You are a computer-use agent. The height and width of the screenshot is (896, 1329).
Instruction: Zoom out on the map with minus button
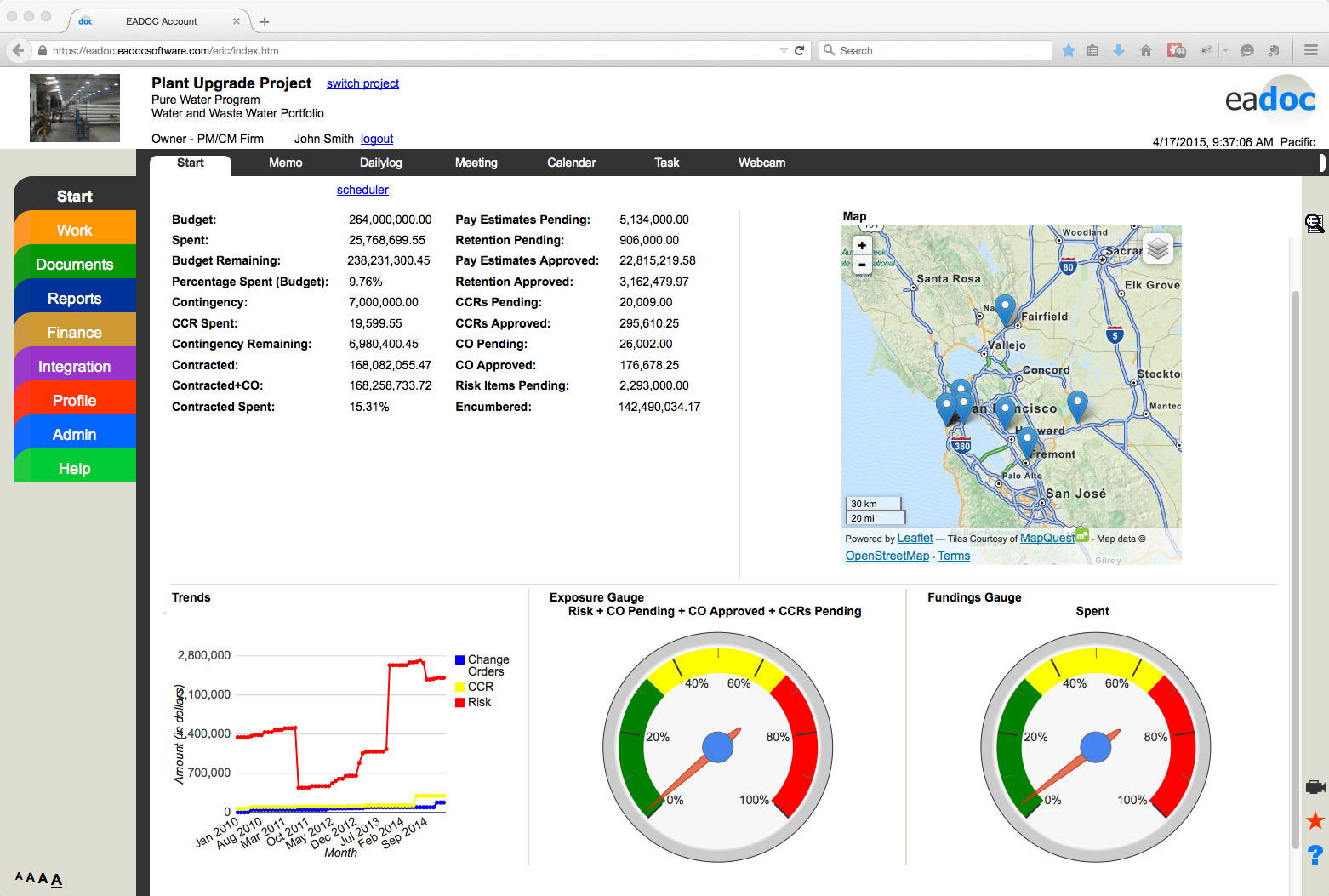862,264
